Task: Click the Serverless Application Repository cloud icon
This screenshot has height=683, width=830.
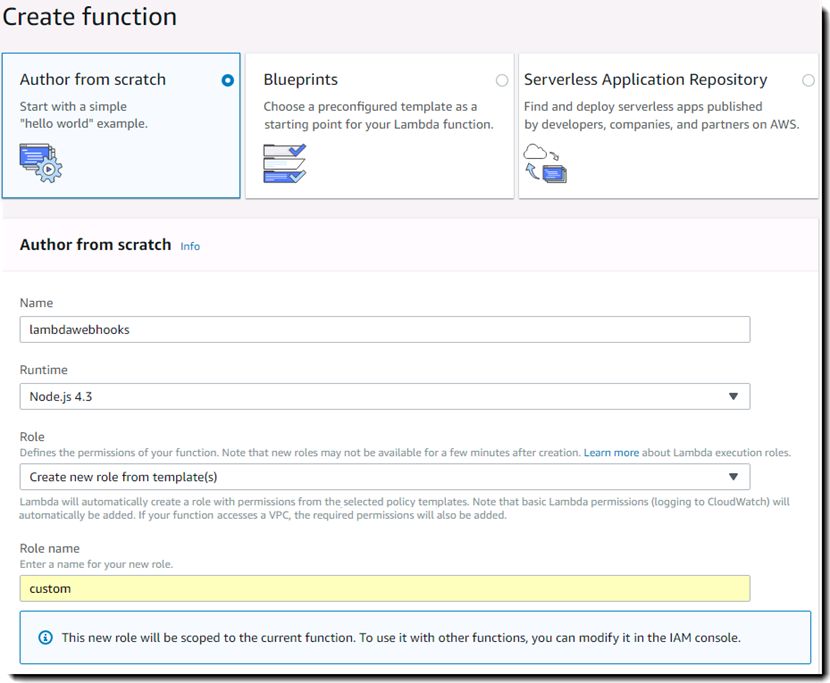Action: (545, 163)
